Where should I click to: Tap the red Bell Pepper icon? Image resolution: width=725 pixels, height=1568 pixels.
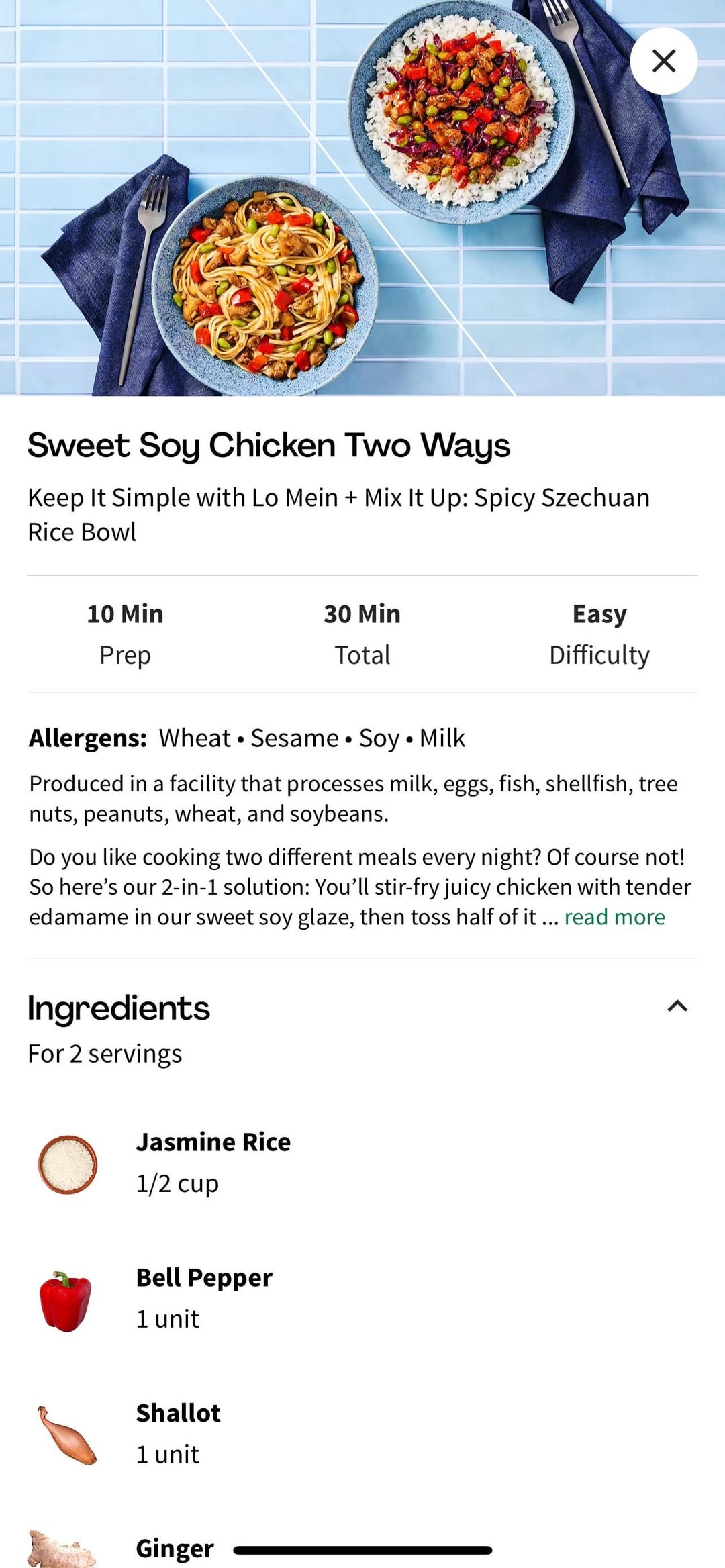[x=65, y=1301]
